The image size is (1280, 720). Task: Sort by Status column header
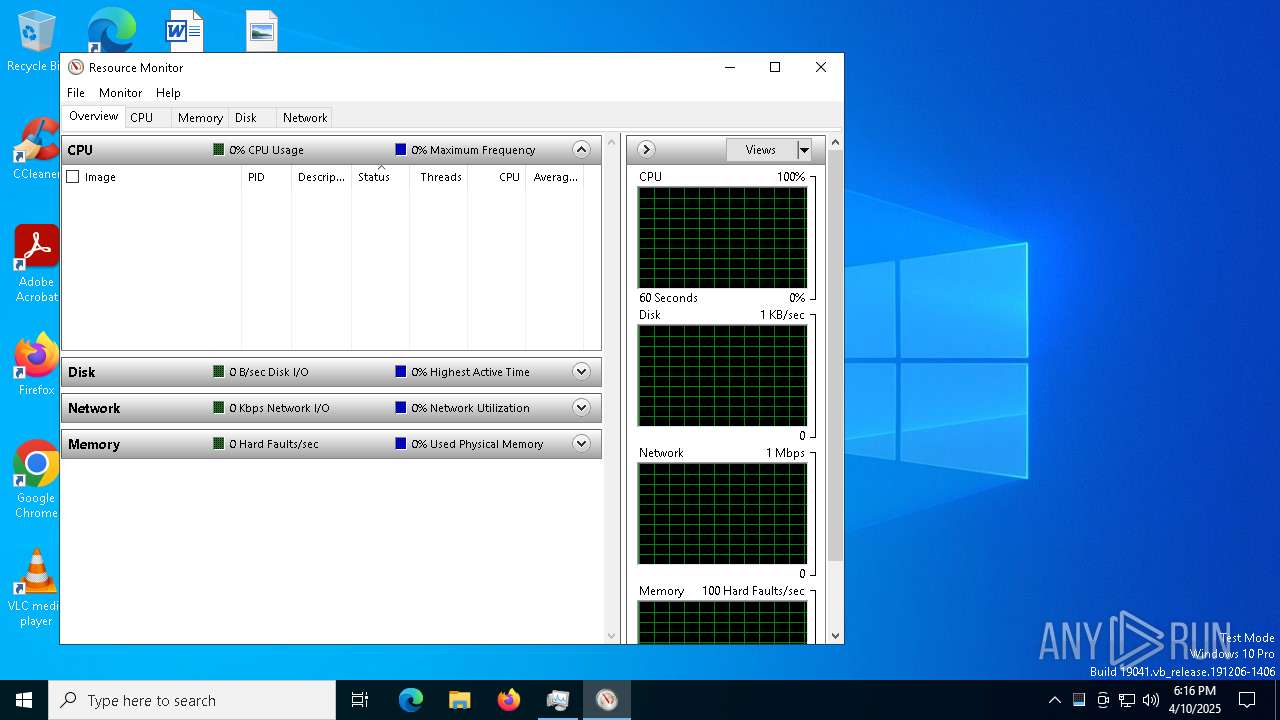380,177
